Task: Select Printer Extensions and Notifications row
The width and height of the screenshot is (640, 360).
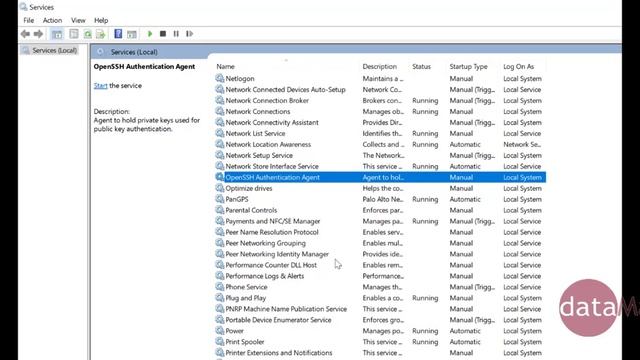Action: point(380,353)
